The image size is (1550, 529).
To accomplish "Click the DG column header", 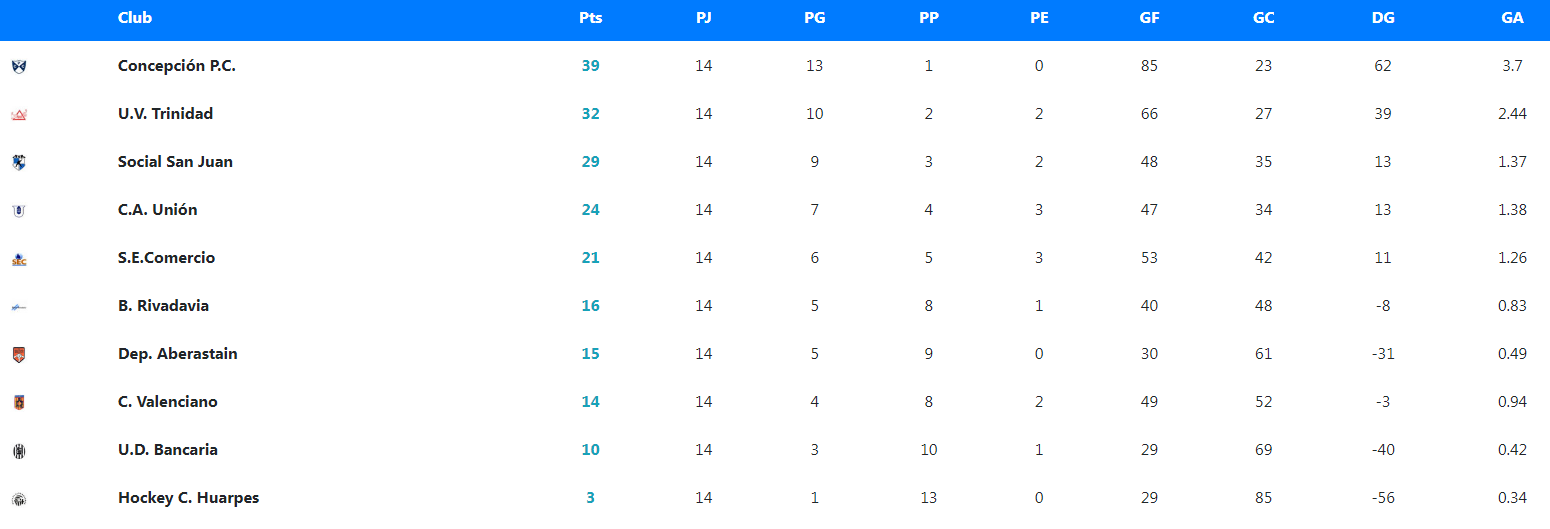I will [1383, 18].
